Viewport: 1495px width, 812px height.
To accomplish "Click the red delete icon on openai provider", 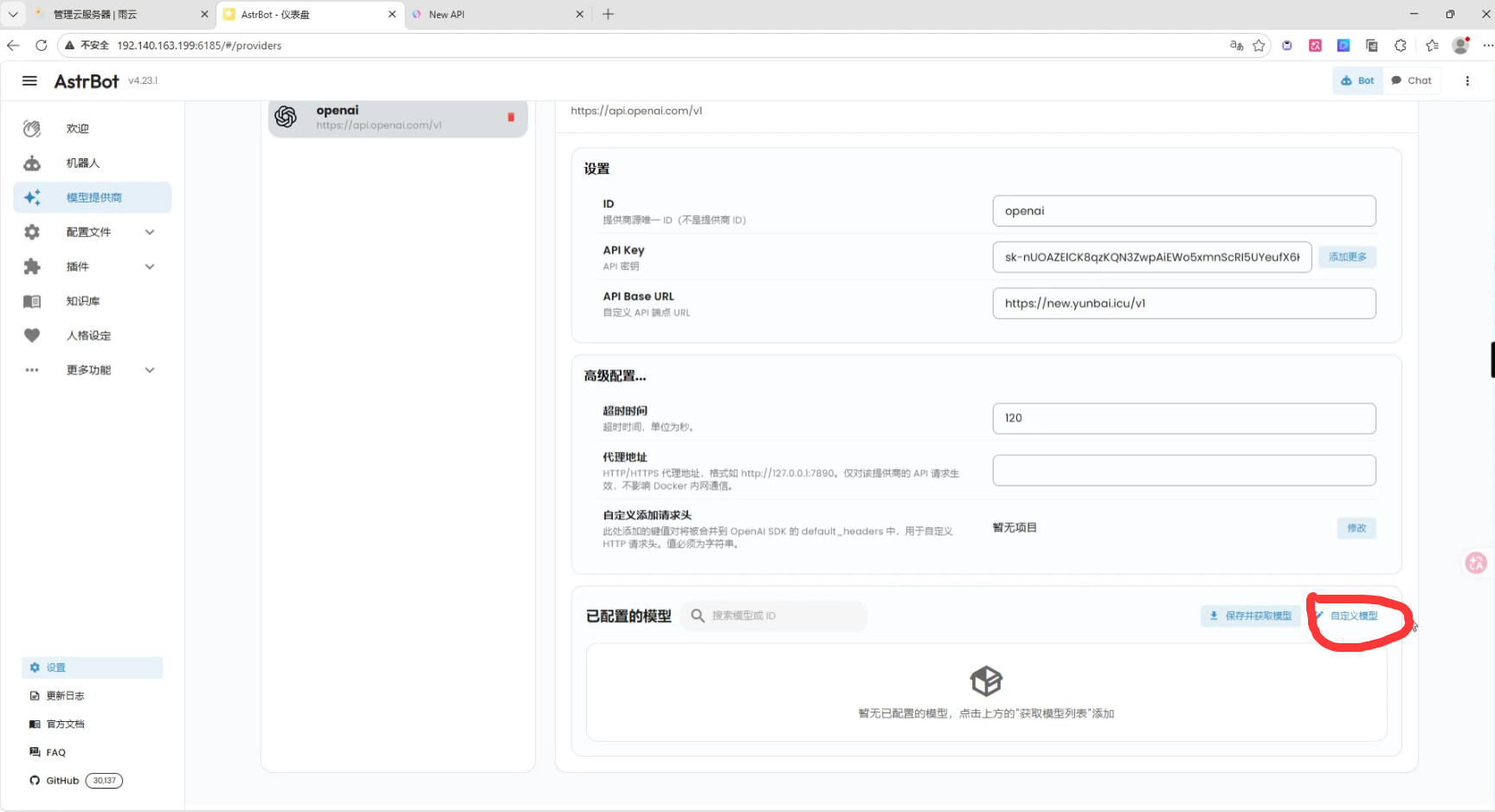I will (511, 117).
